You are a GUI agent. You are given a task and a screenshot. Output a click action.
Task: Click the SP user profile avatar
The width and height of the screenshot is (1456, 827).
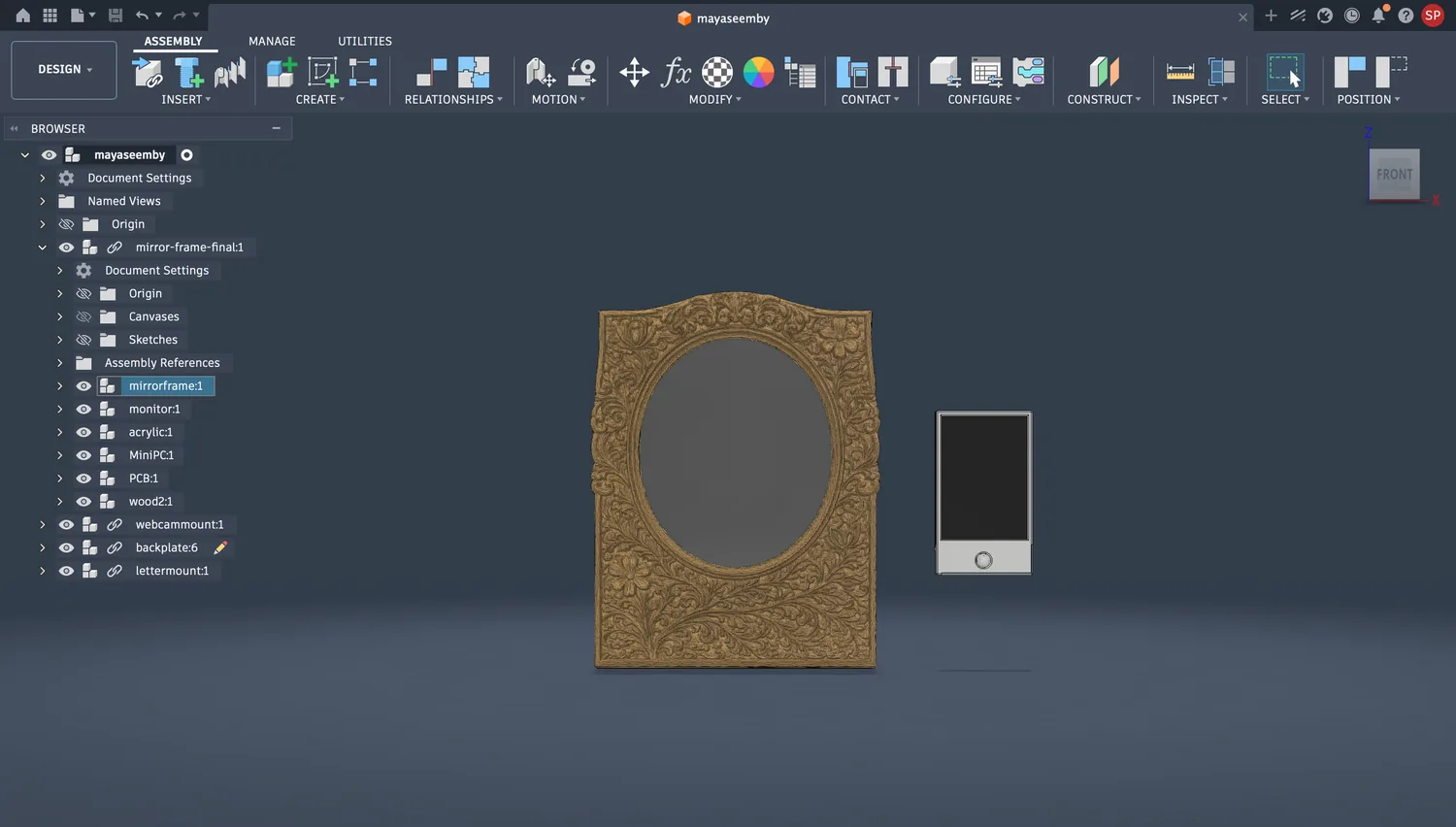pos(1433,16)
